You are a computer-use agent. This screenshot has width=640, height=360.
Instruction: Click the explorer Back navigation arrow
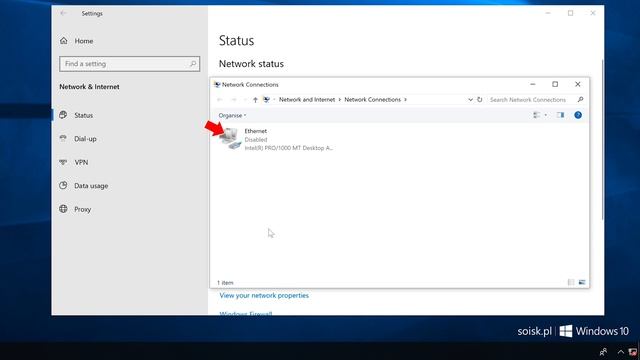[x=220, y=100]
